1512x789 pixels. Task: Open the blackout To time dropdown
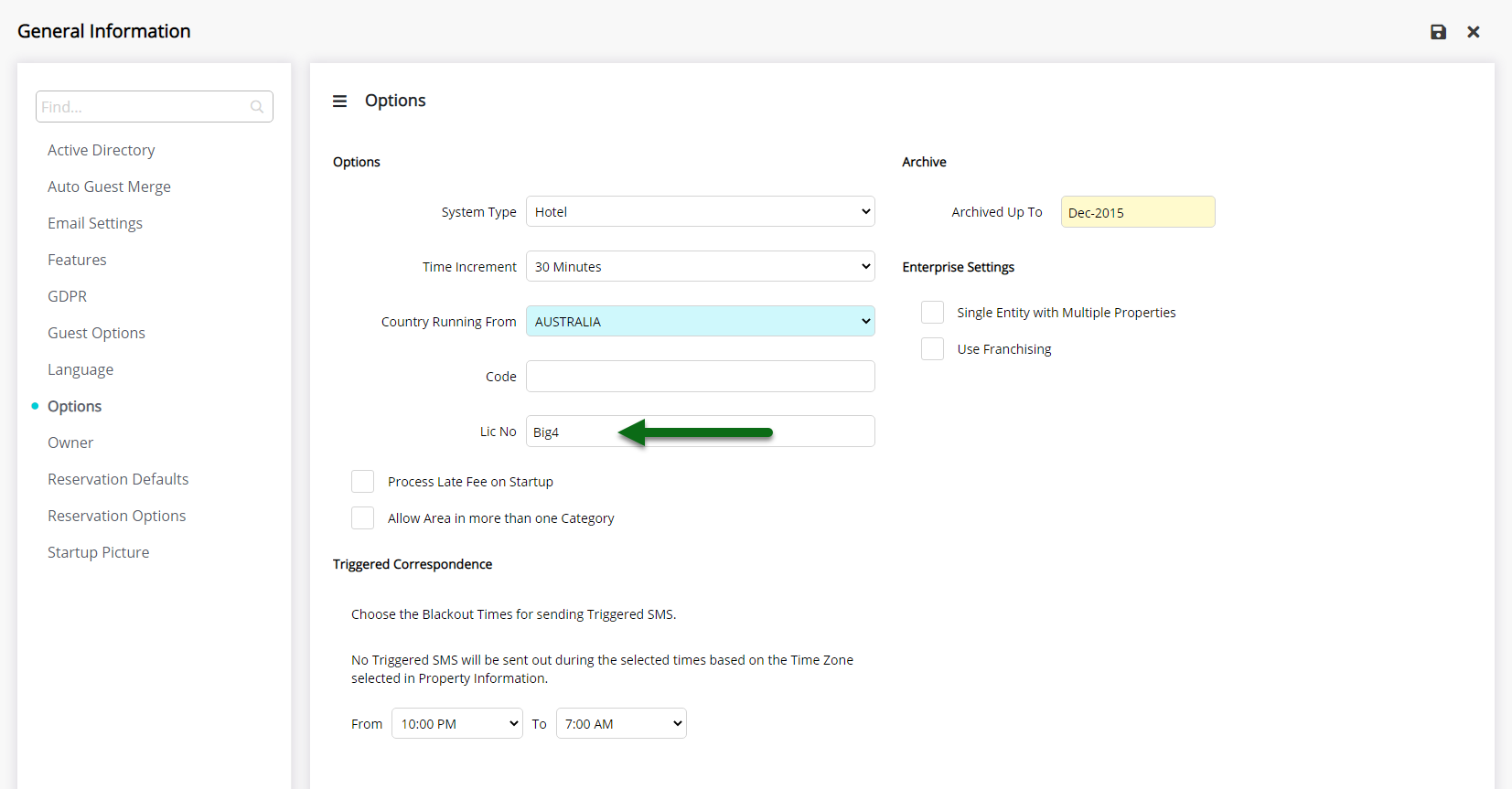click(621, 723)
